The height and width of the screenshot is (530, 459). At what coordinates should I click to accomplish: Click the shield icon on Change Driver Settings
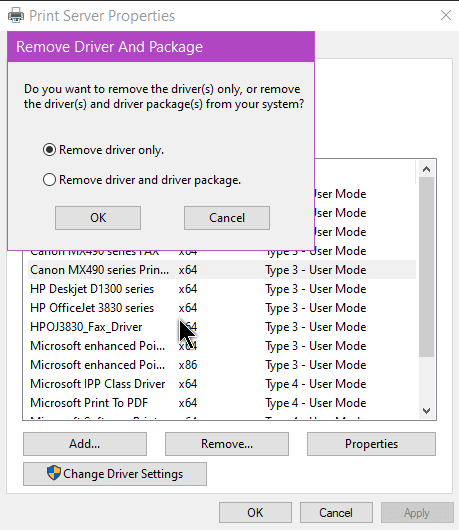(x=54, y=473)
